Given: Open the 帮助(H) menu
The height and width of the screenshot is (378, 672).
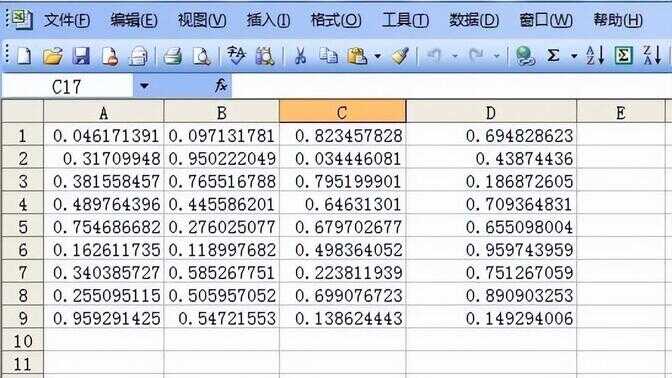Looking at the screenshot, I should [618, 20].
